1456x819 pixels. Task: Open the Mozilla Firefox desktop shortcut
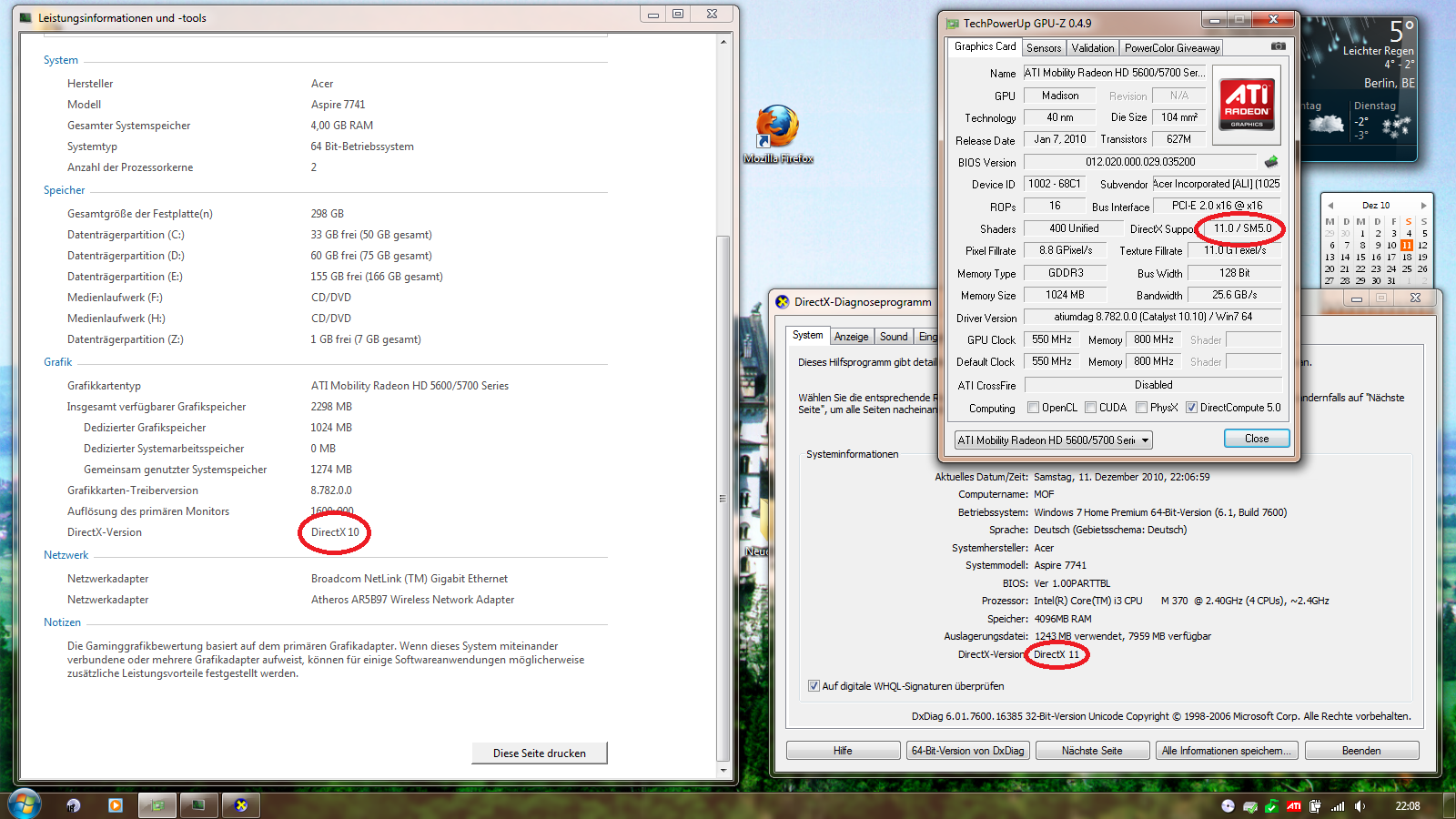click(x=778, y=134)
